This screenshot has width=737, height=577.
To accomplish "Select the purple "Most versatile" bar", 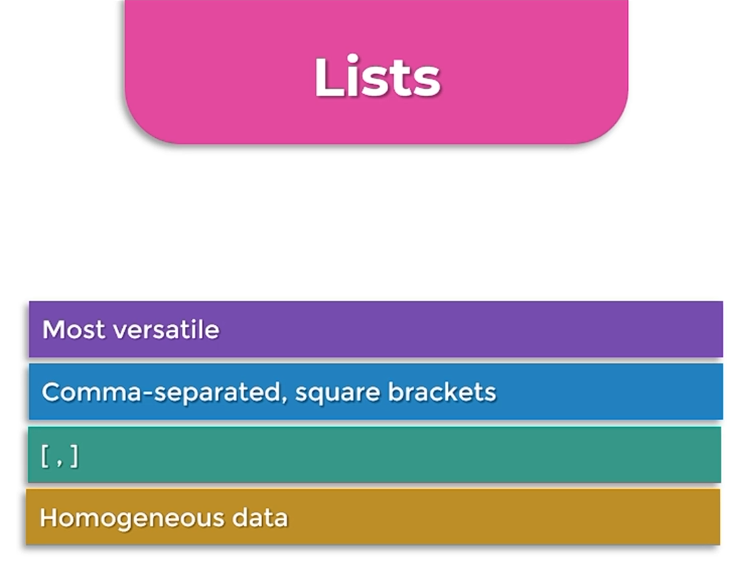I will click(500, 329).
